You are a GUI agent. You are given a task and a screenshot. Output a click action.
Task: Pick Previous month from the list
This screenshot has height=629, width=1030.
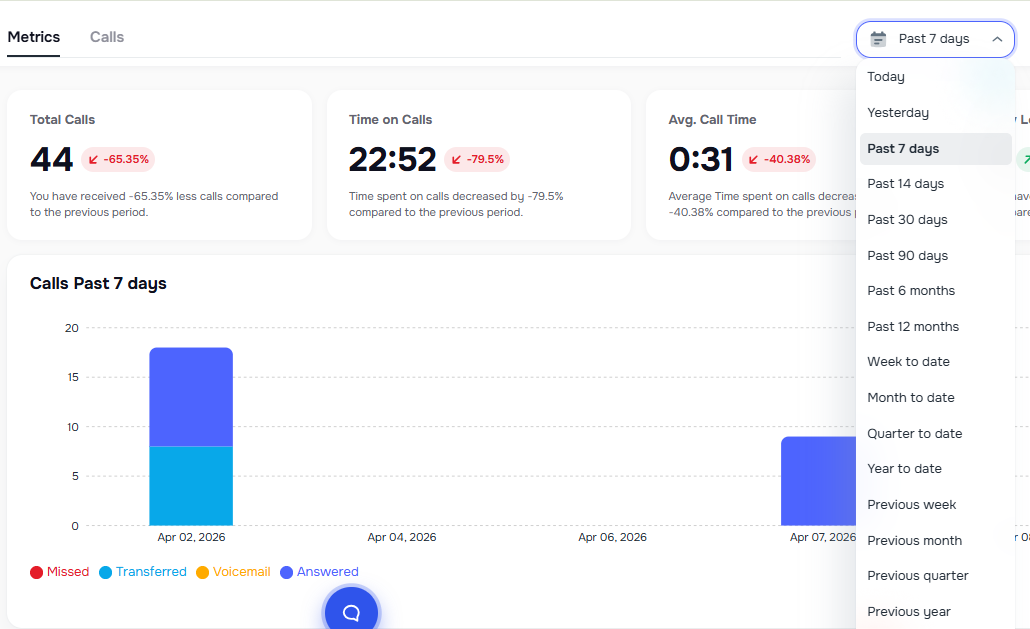click(914, 540)
